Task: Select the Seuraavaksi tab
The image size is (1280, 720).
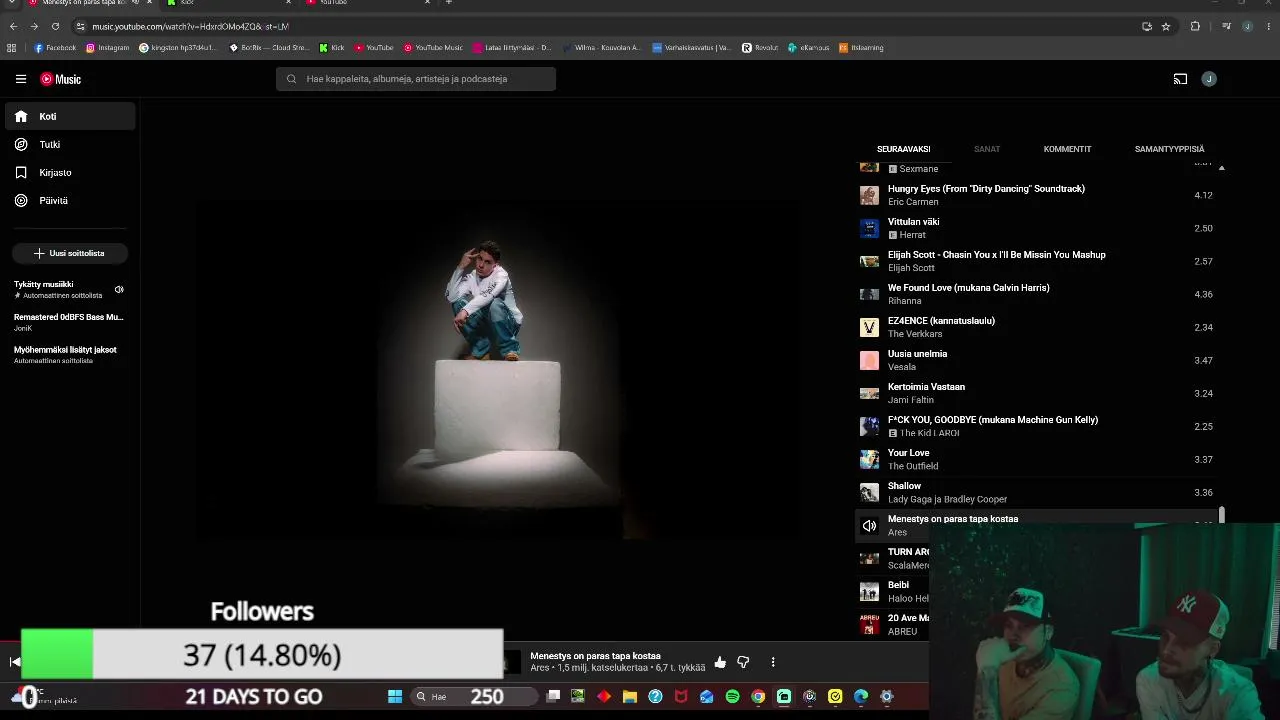Action: 903,149
